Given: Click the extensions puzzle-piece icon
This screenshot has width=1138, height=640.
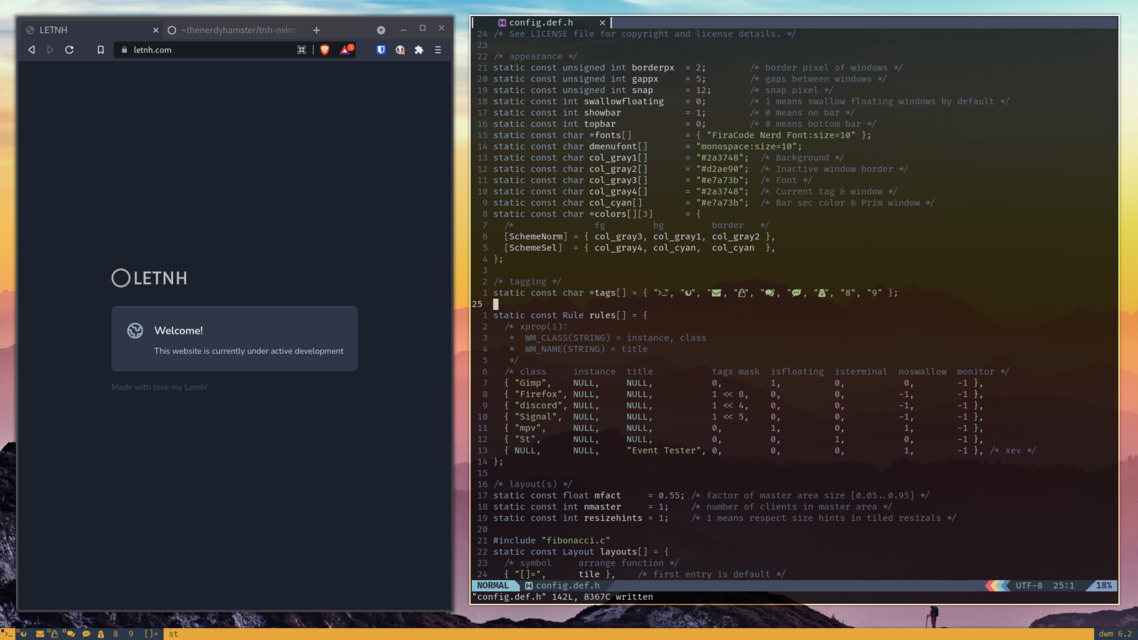Looking at the screenshot, I should pos(418,48).
